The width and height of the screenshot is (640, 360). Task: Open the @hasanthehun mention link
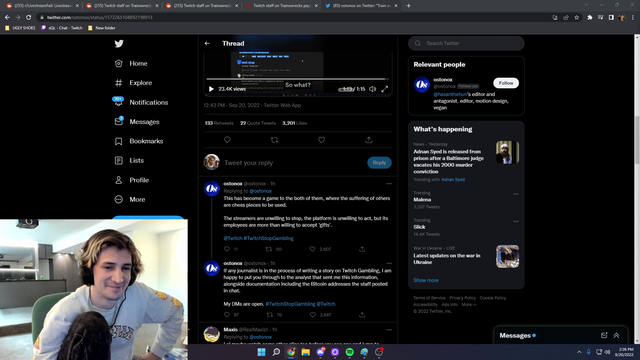pyautogui.click(x=450, y=94)
